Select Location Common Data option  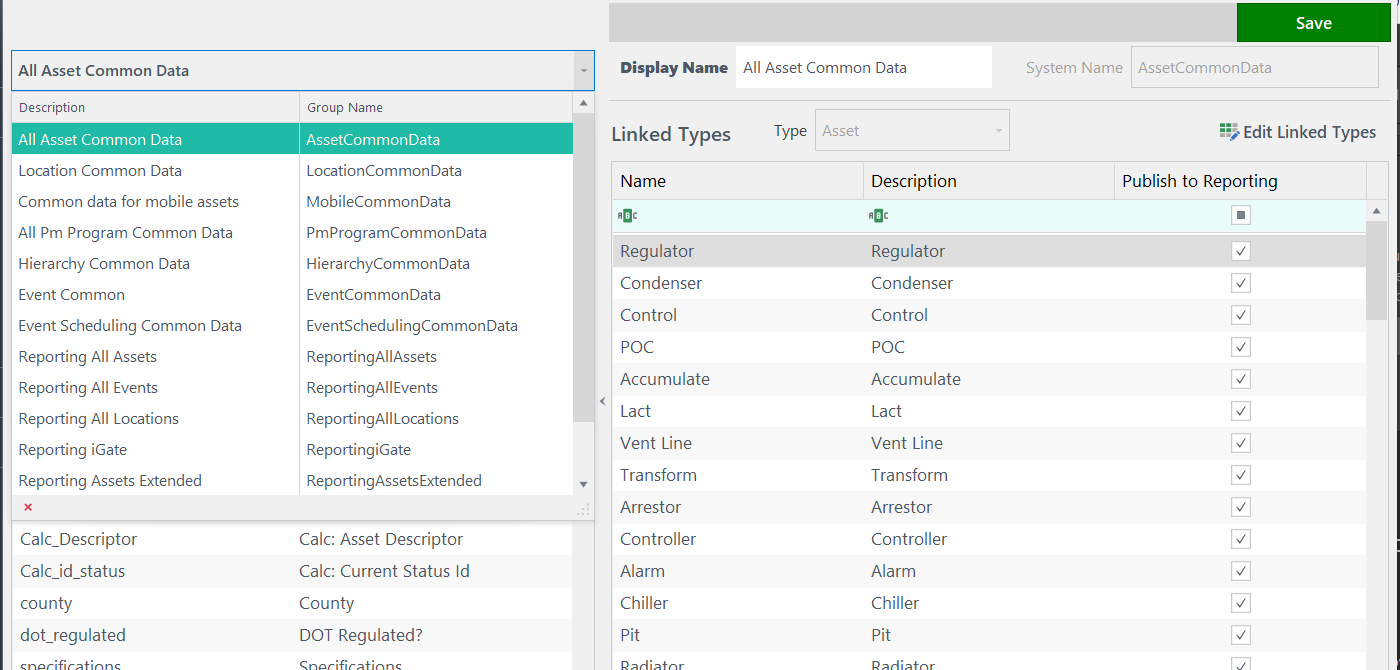point(292,170)
